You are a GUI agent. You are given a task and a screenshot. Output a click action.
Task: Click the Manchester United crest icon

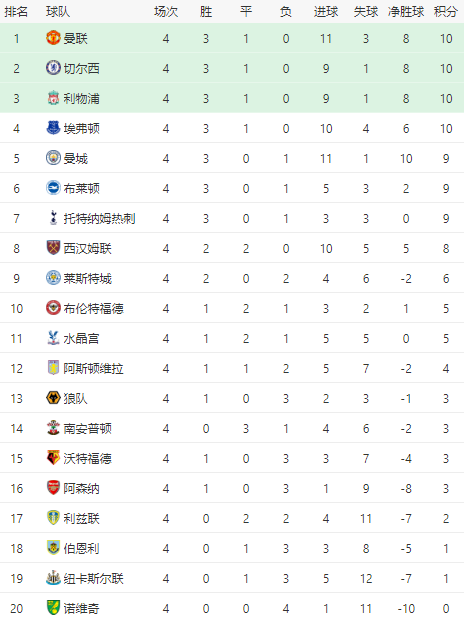click(x=53, y=38)
